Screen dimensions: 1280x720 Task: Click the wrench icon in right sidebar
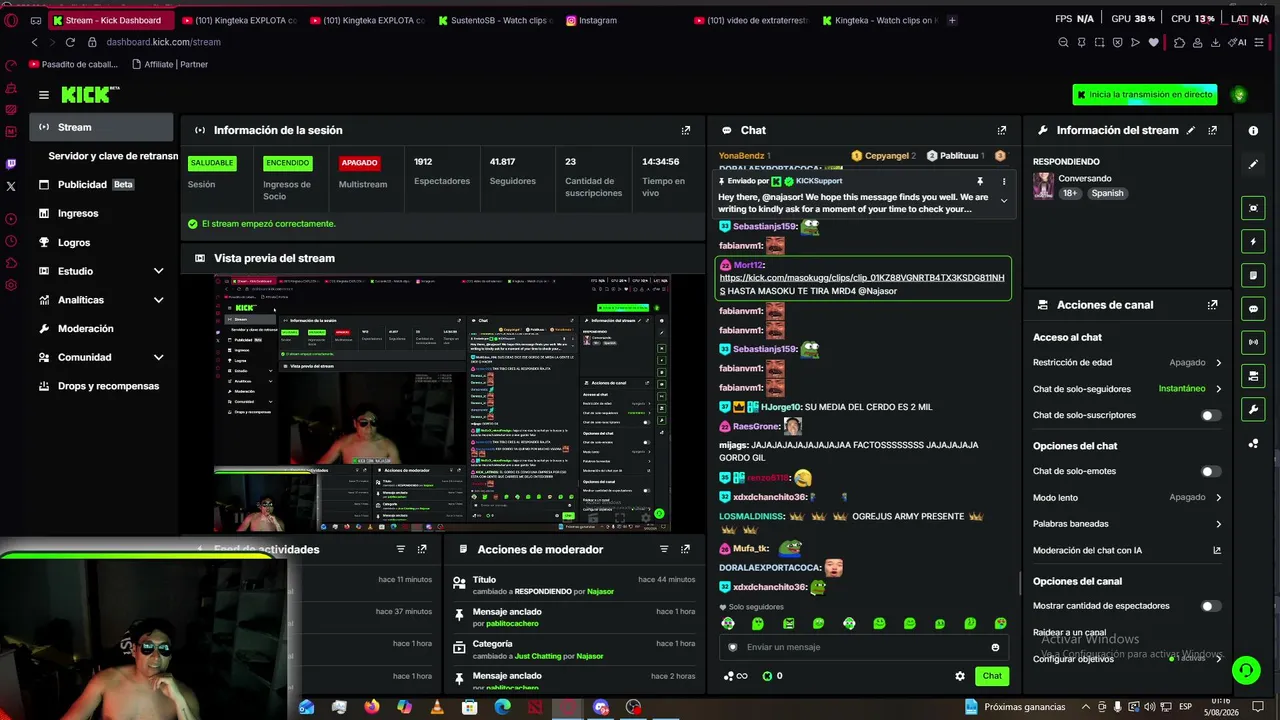1253,409
